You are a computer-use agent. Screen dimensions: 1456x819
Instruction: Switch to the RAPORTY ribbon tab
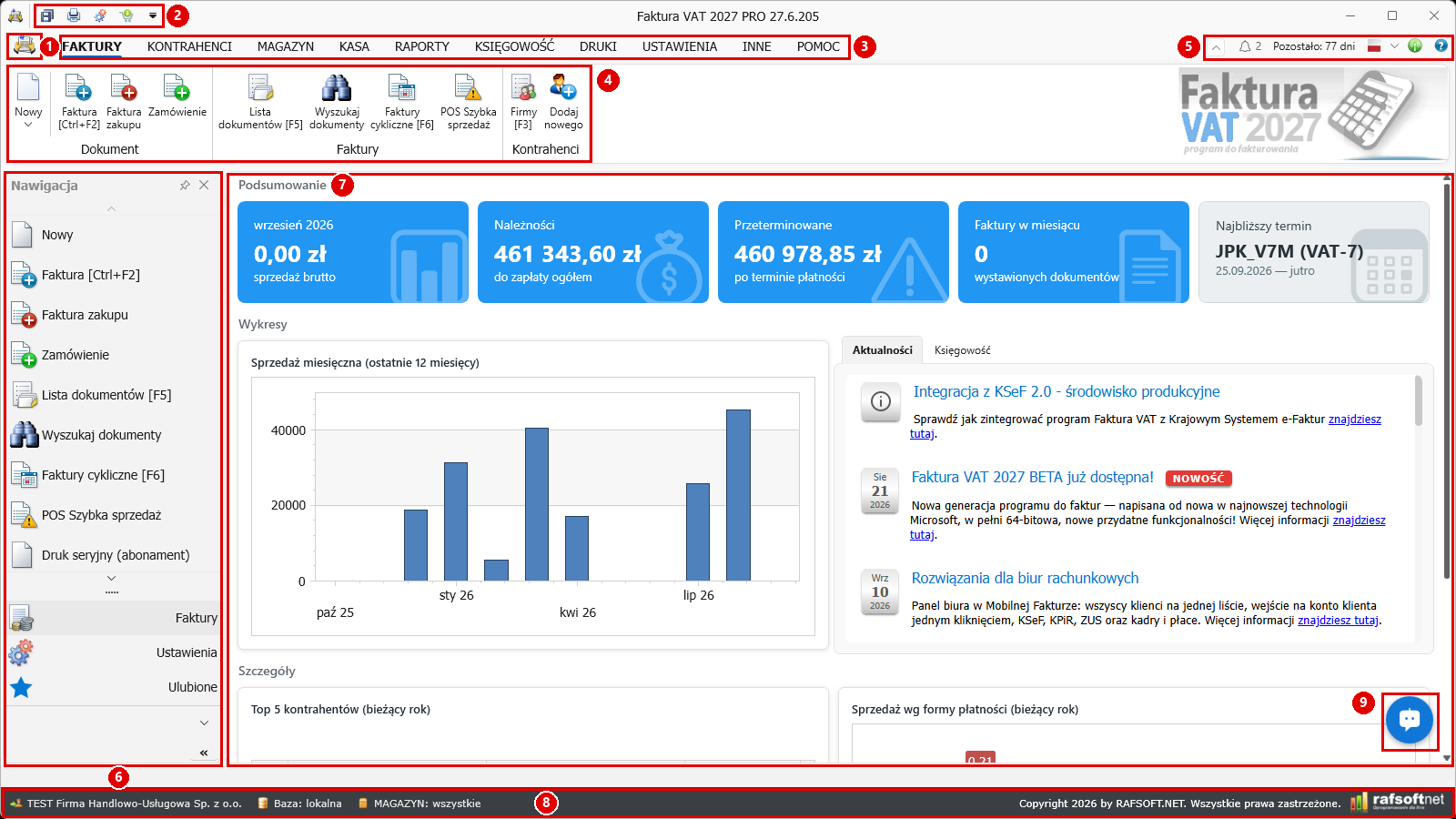(x=422, y=46)
